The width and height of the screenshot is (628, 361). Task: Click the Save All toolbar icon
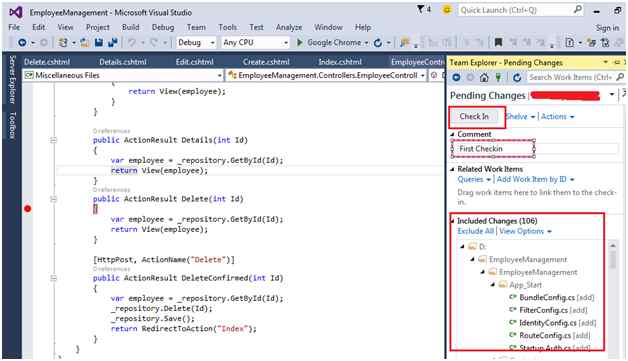click(113, 42)
